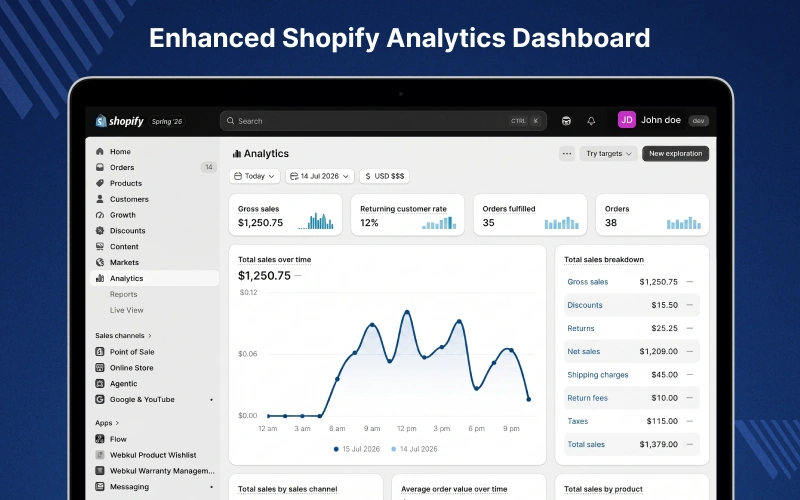Expand the Sales channels section
Image resolution: width=800 pixels, height=500 pixels.
point(123,335)
